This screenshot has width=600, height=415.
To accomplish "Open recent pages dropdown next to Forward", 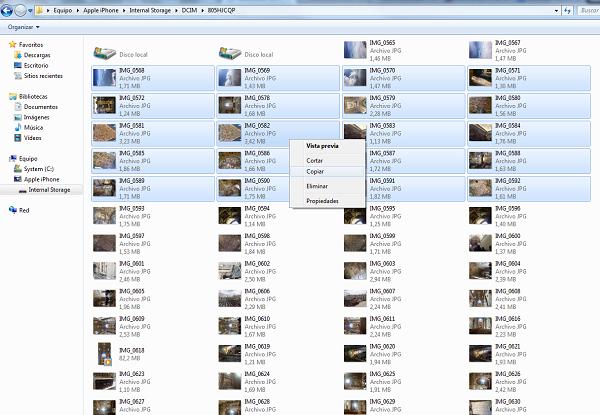I will click(31, 10).
